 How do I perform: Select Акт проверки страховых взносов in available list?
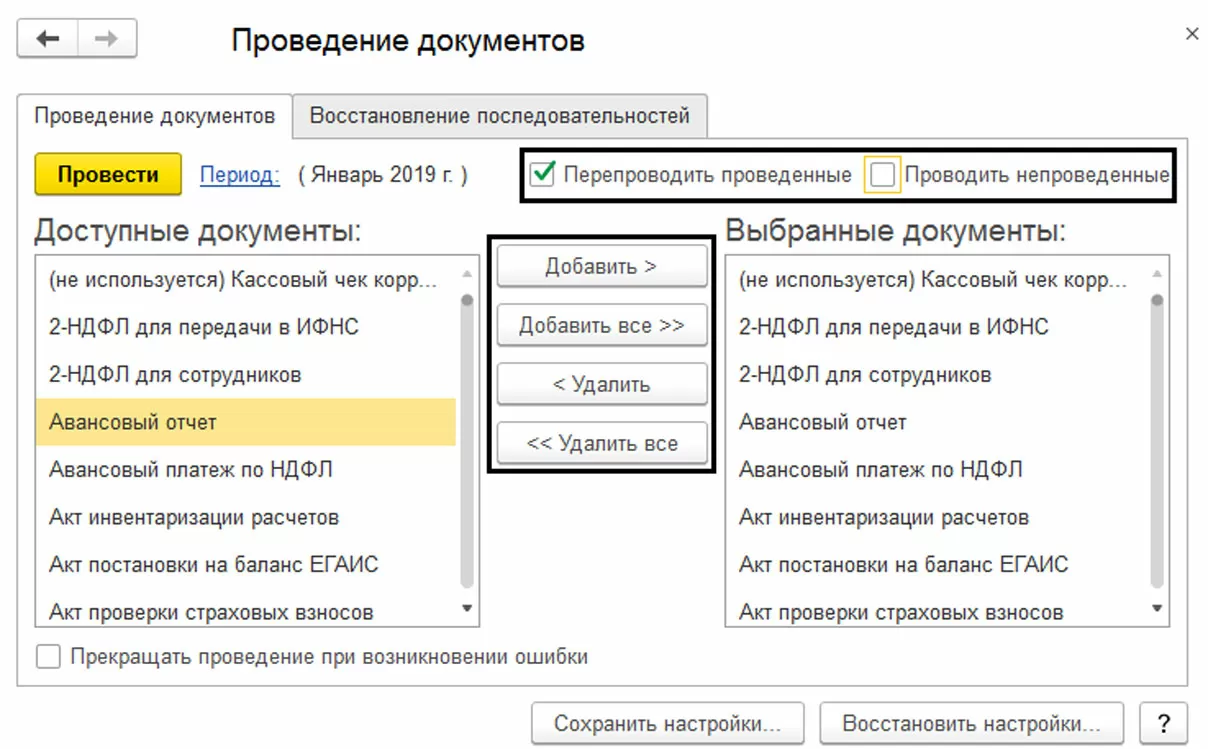point(246,610)
